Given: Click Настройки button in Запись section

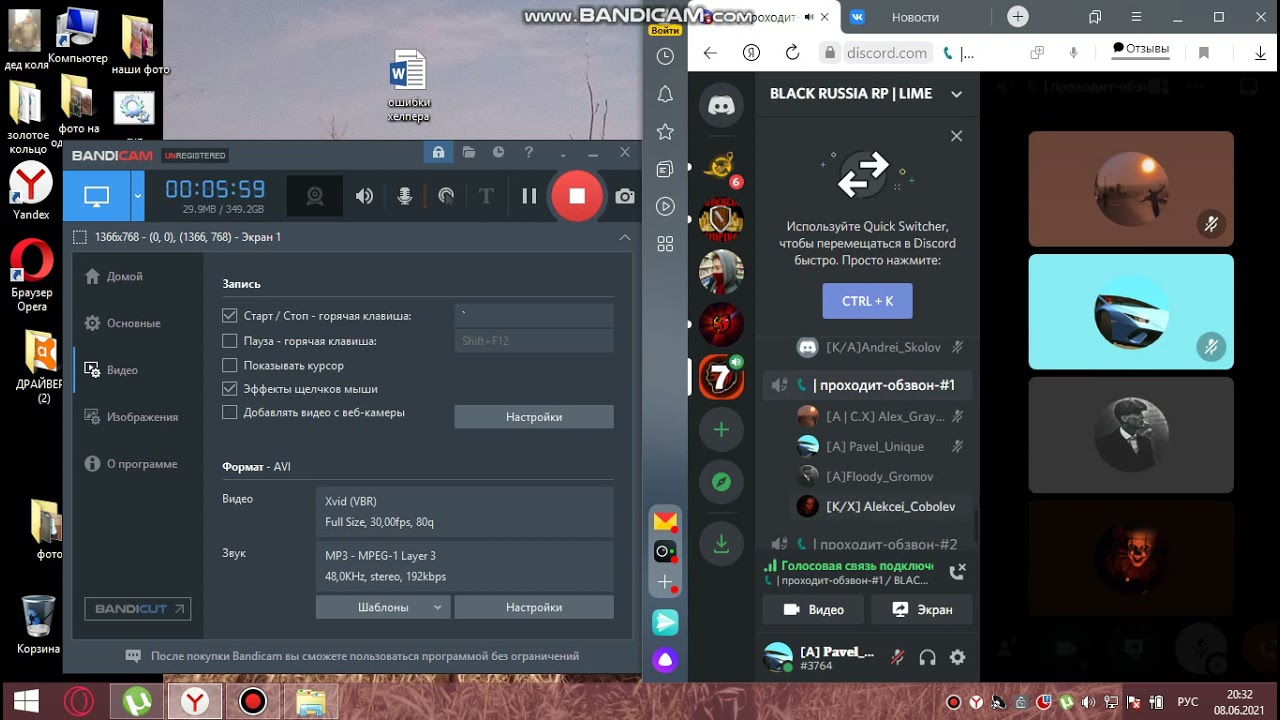Looking at the screenshot, I should (534, 417).
